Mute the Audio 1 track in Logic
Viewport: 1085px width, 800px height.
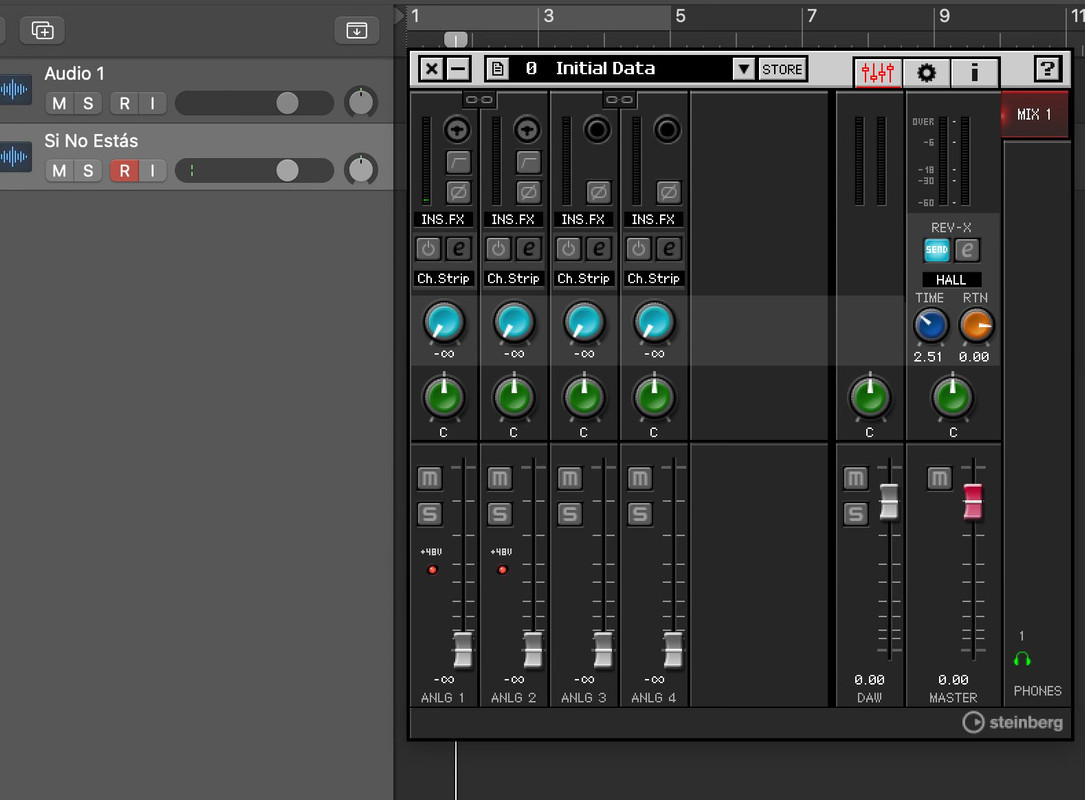pos(60,103)
